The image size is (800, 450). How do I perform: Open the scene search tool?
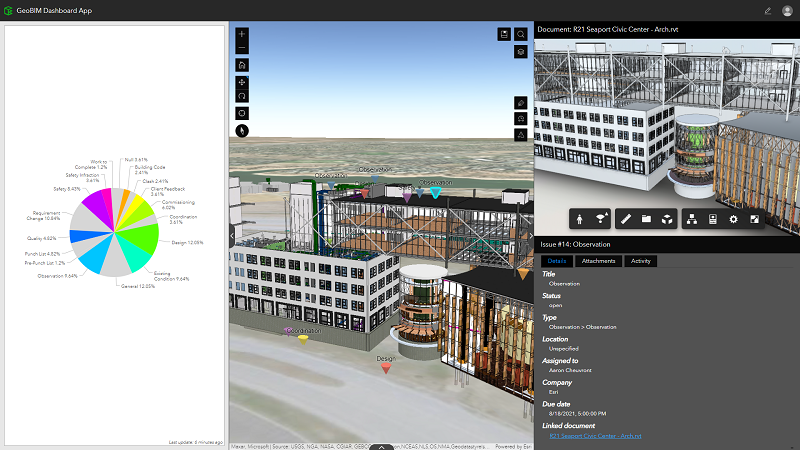tap(521, 34)
